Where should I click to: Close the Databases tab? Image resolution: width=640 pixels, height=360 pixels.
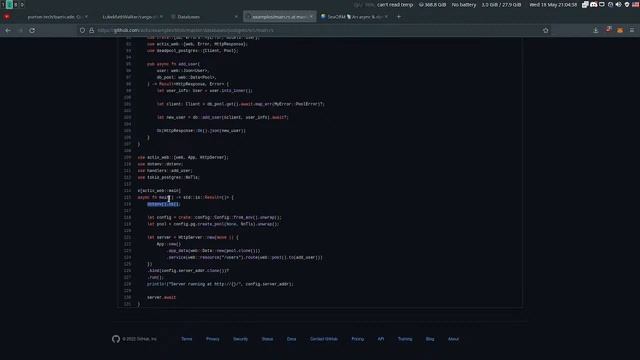236,17
